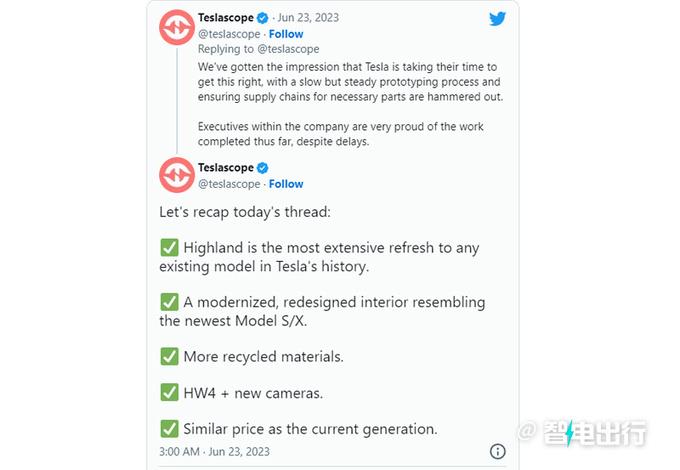The width and height of the screenshot is (680, 470).
Task: Click the green checkmark beside HW4 line
Action: (169, 393)
